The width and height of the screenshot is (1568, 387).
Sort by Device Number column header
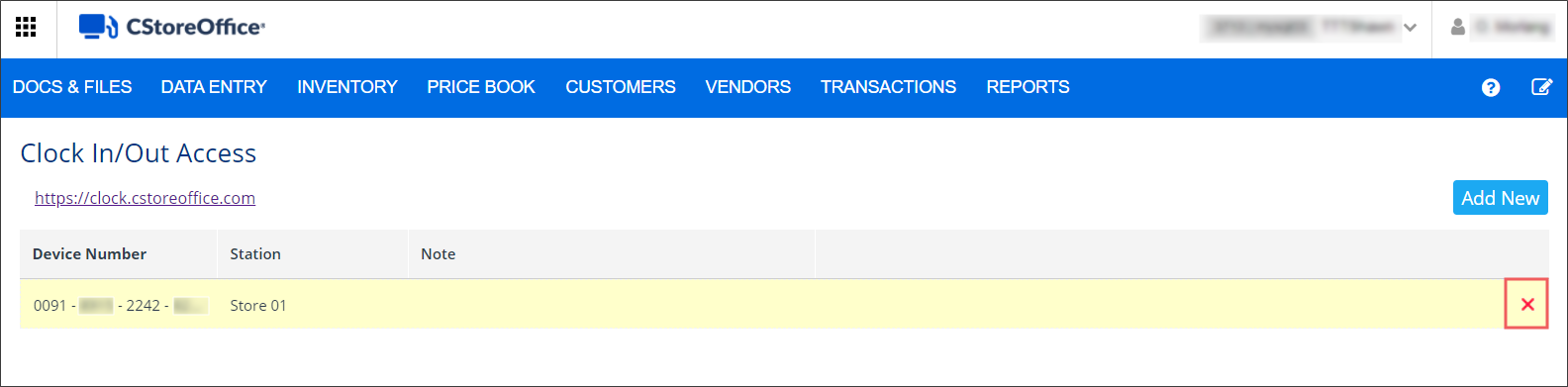[x=89, y=254]
